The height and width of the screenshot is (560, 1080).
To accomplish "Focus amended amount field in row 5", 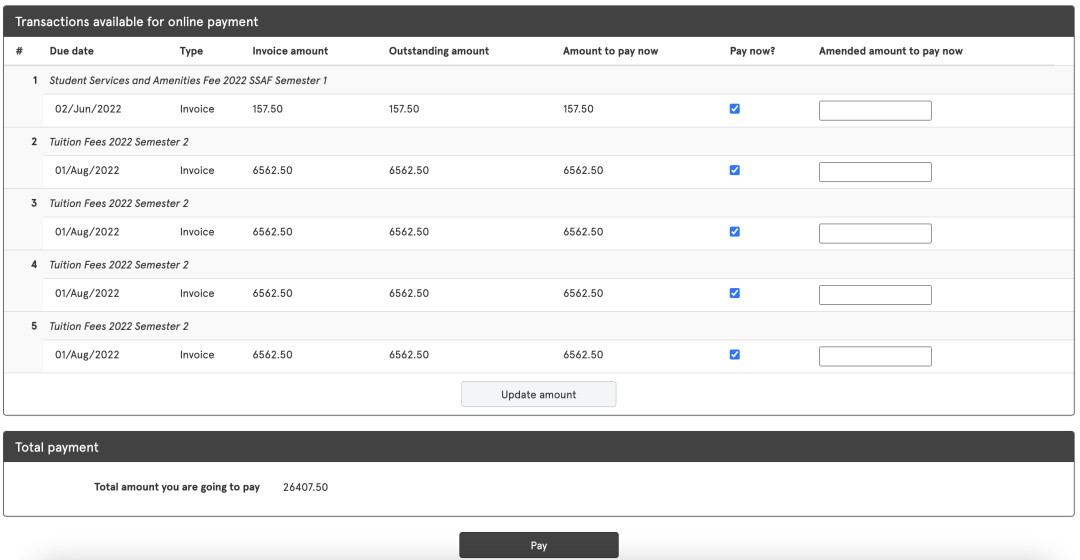I will click(x=875, y=356).
